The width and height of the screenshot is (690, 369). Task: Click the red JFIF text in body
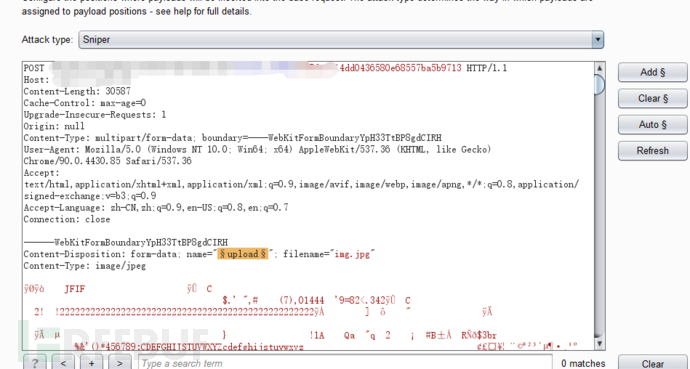click(x=74, y=289)
